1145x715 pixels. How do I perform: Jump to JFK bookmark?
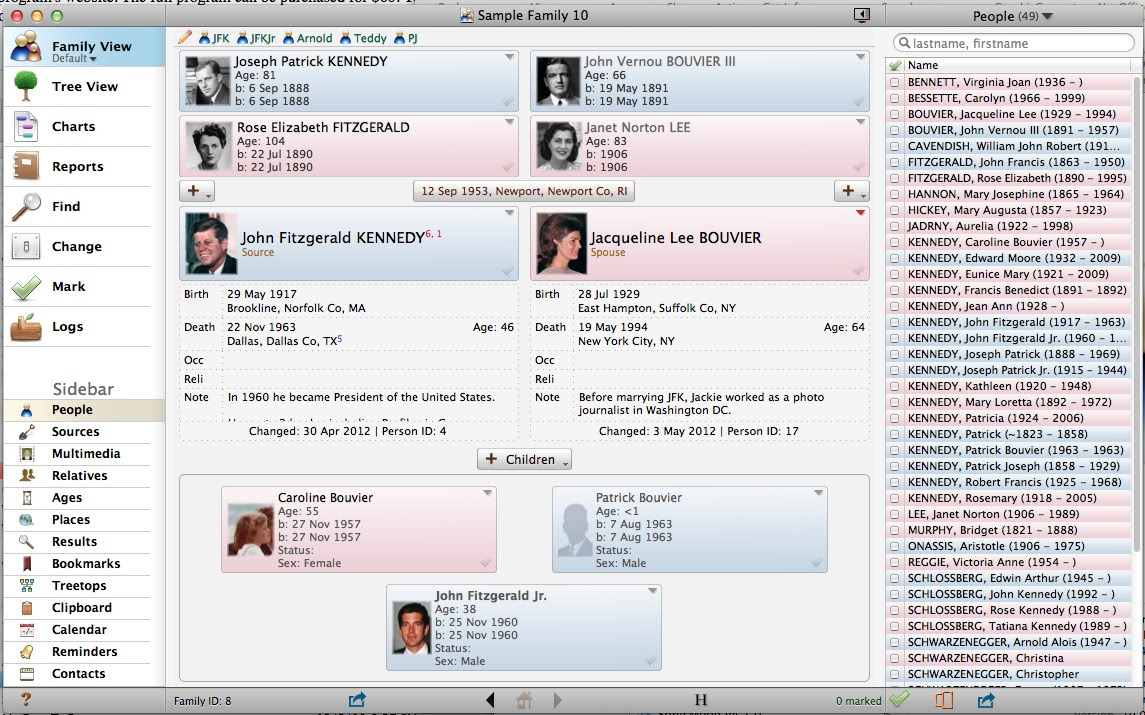click(214, 38)
